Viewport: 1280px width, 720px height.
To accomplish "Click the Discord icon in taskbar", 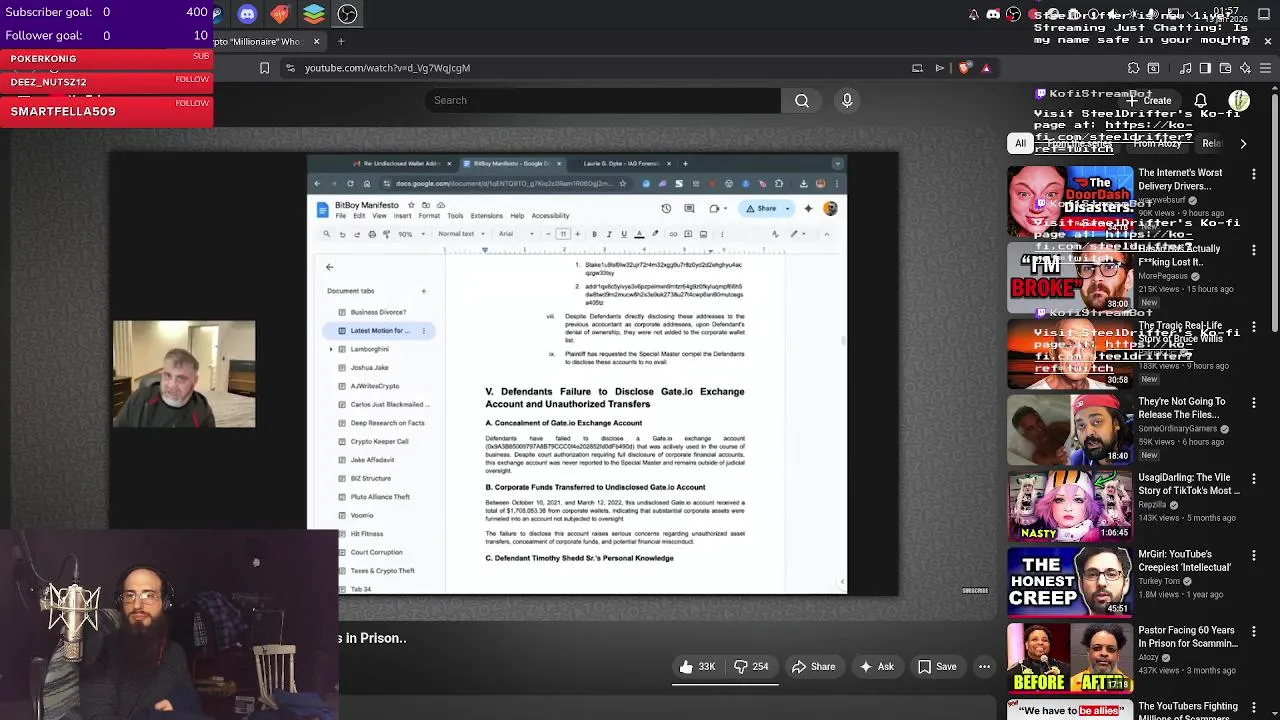I will (247, 14).
